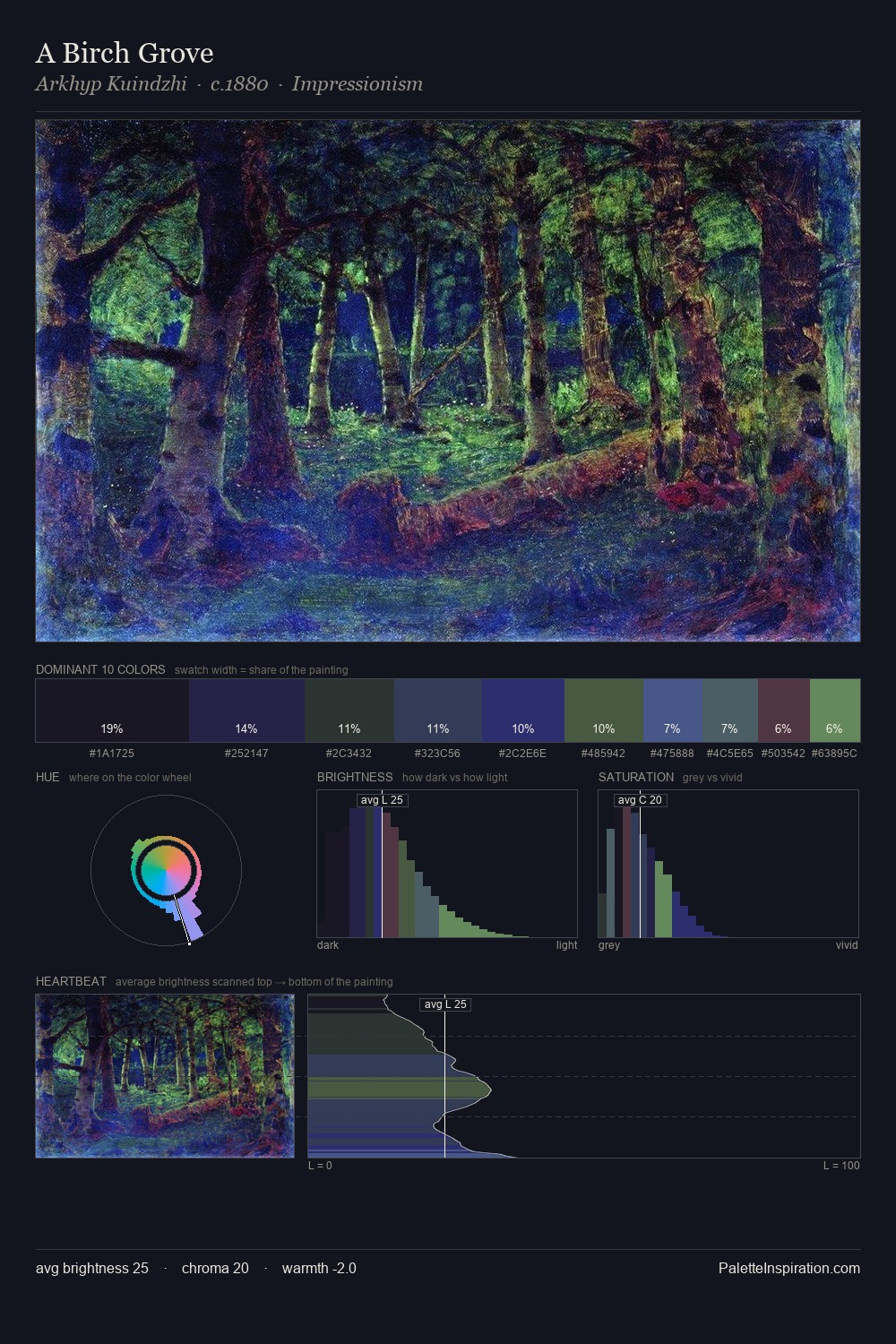The image size is (896, 1344).
Task: Click the heartbeat brightness profile chart
Action: 584,1076
